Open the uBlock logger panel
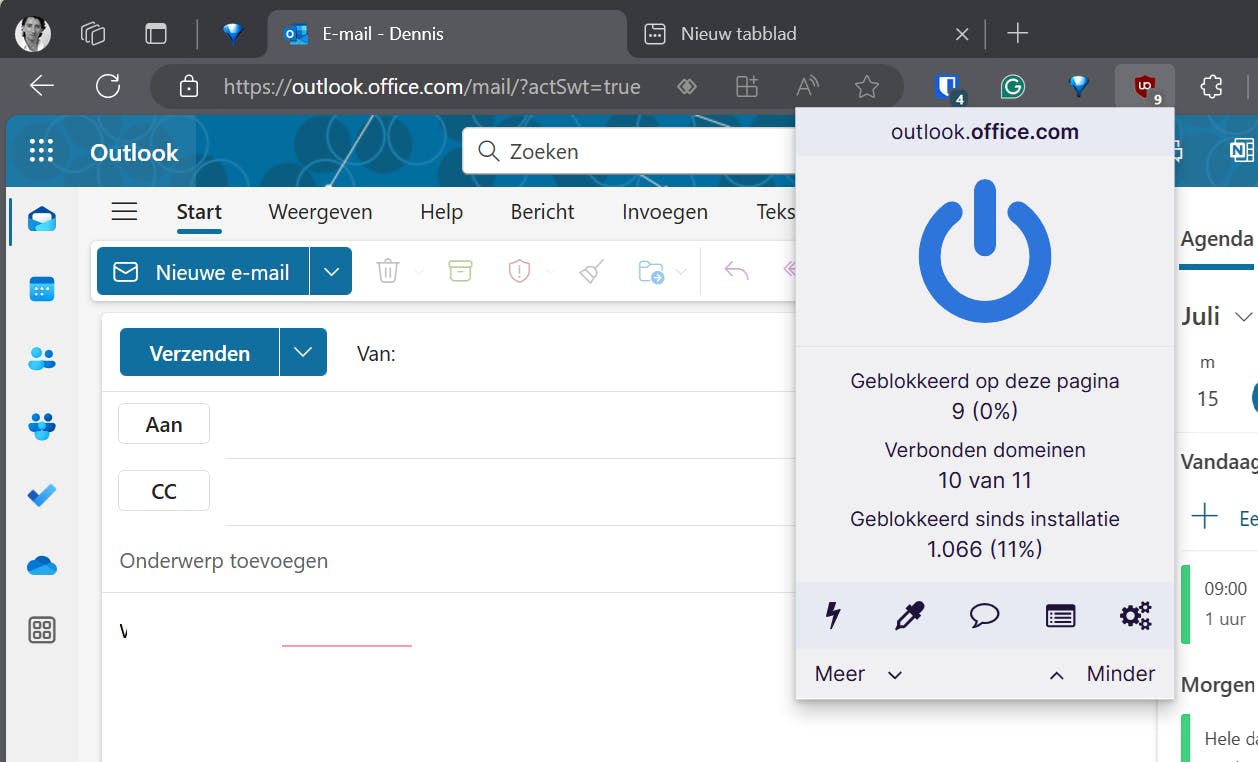The width and height of the screenshot is (1258, 762). [1060, 616]
